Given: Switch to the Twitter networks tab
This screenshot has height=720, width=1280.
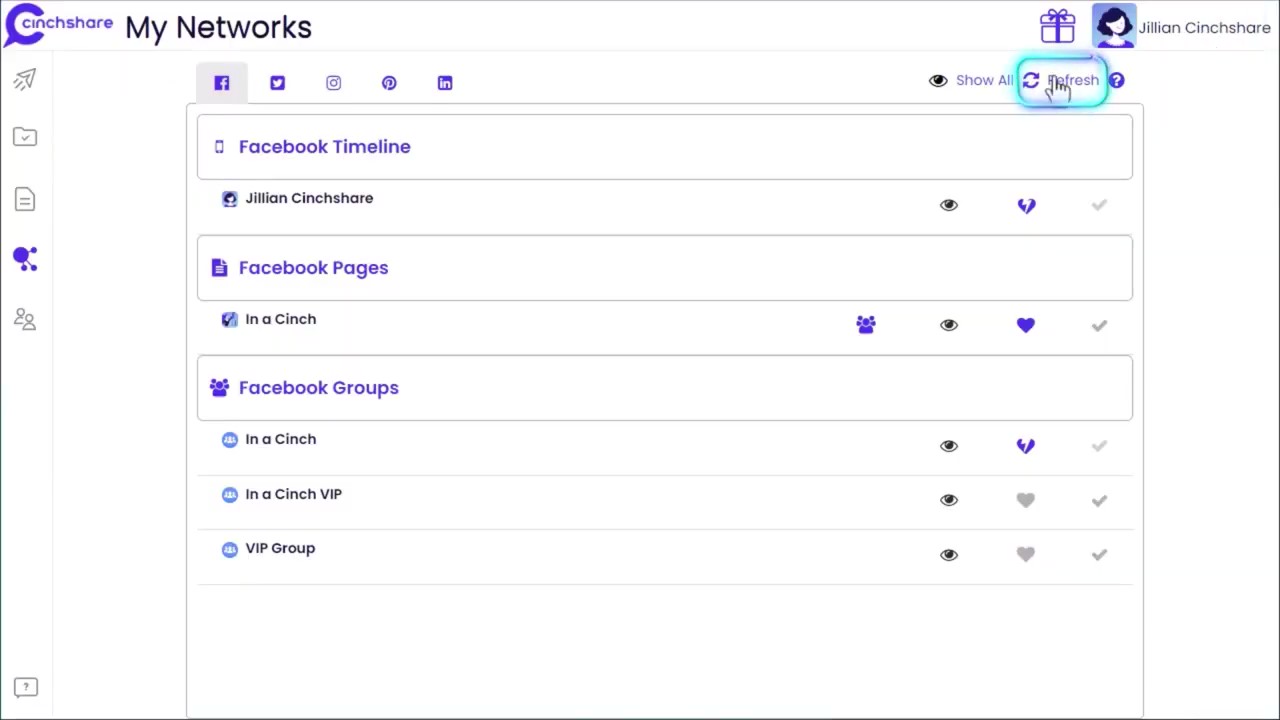Looking at the screenshot, I should click(x=277, y=83).
